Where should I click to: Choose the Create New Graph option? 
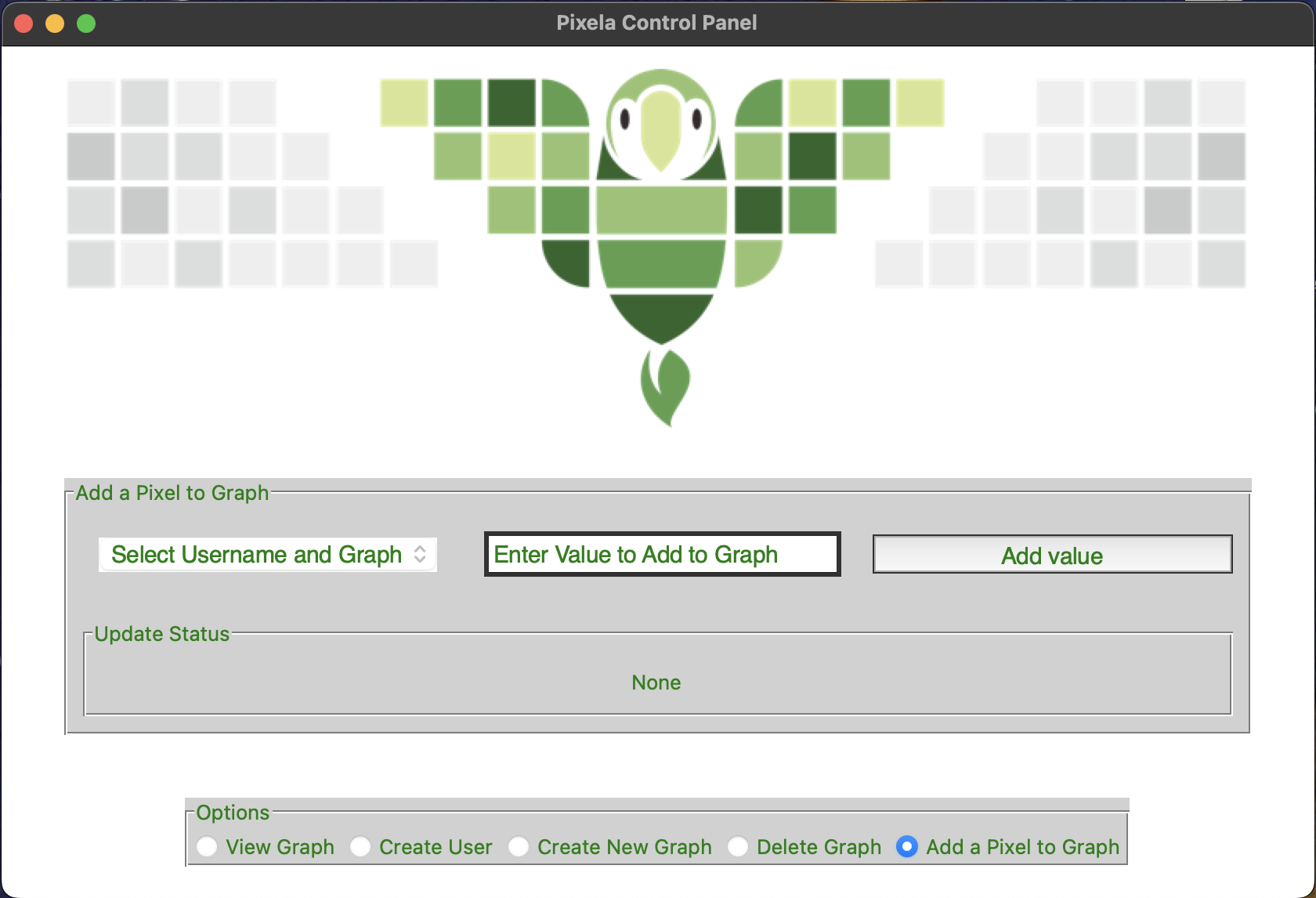(x=519, y=847)
